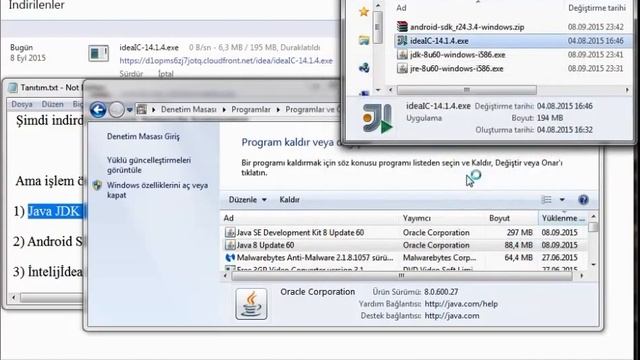640x360 pixels.
Task: Click the Java 8 Update 60 row icon
Action: (x=230, y=245)
